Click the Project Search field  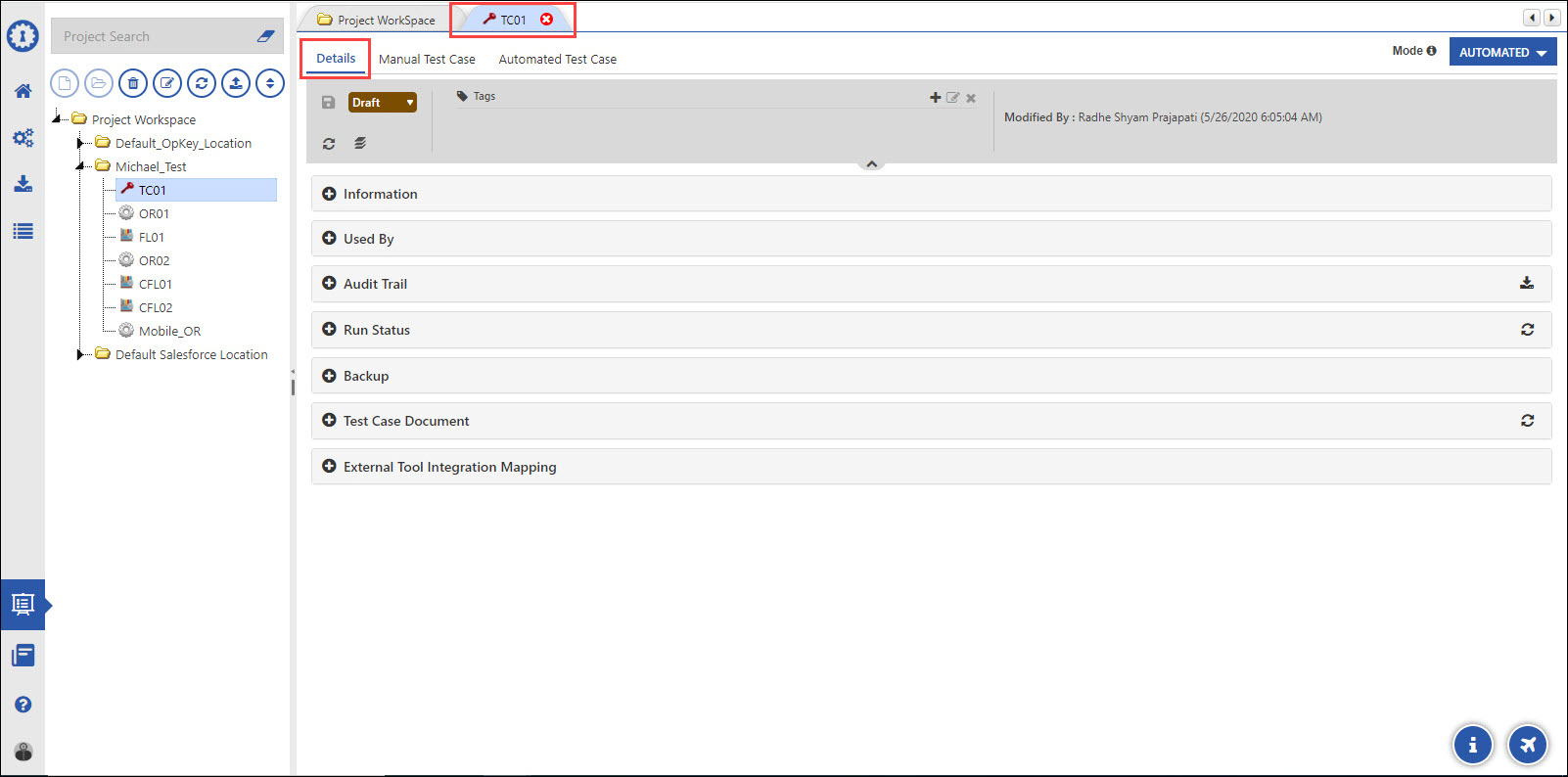coord(153,36)
